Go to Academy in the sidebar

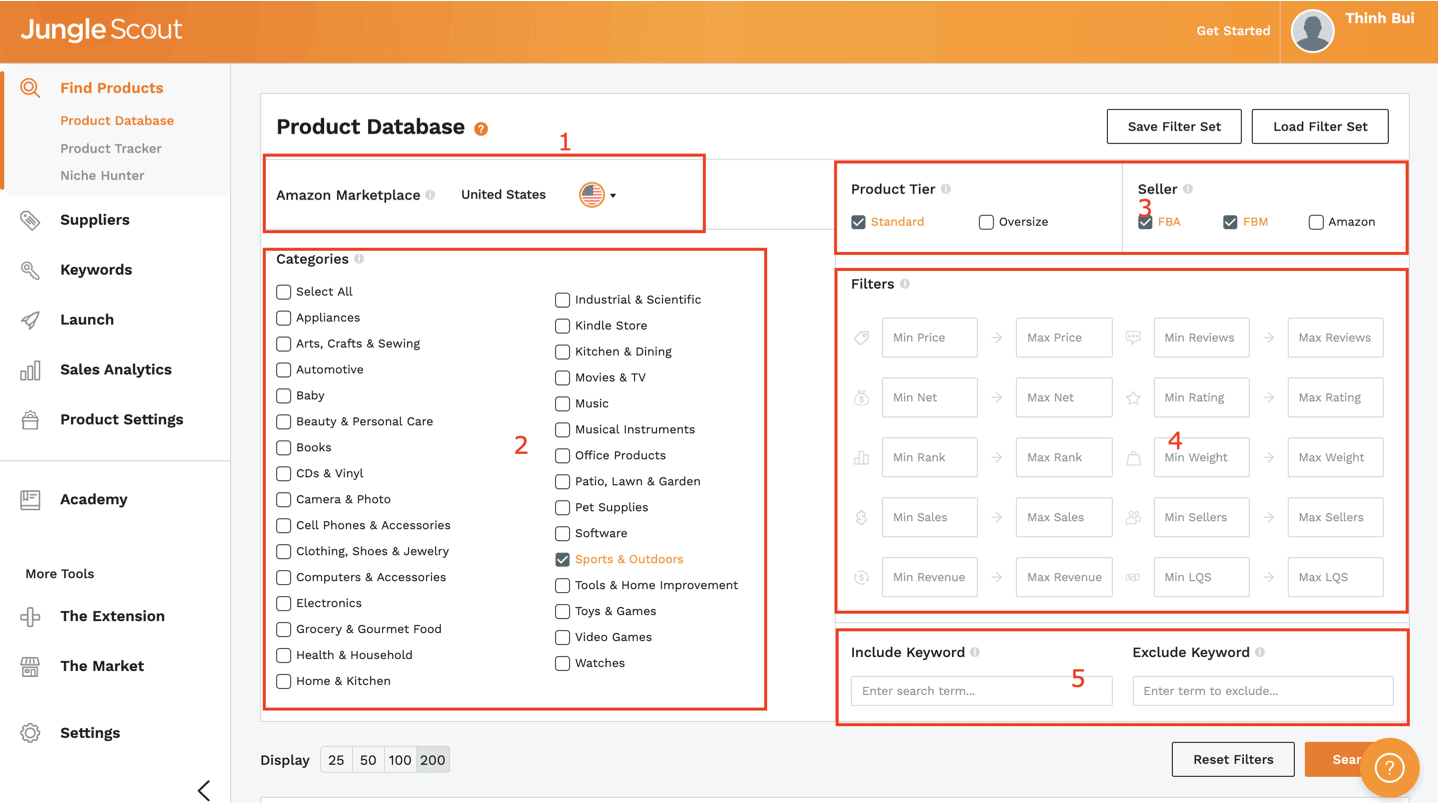tap(94, 500)
